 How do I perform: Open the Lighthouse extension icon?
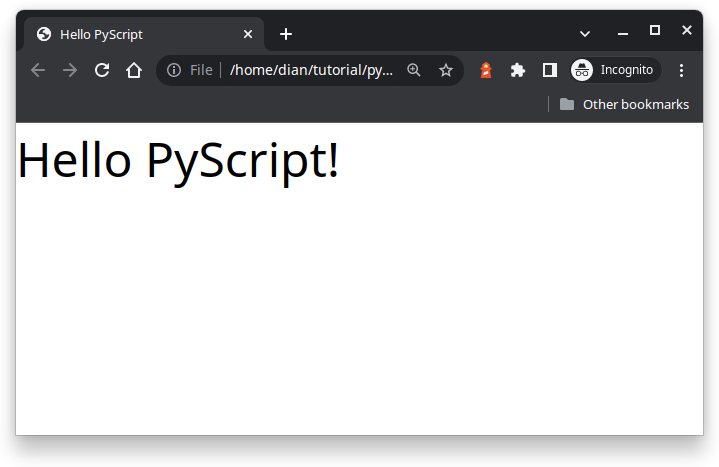coord(486,70)
